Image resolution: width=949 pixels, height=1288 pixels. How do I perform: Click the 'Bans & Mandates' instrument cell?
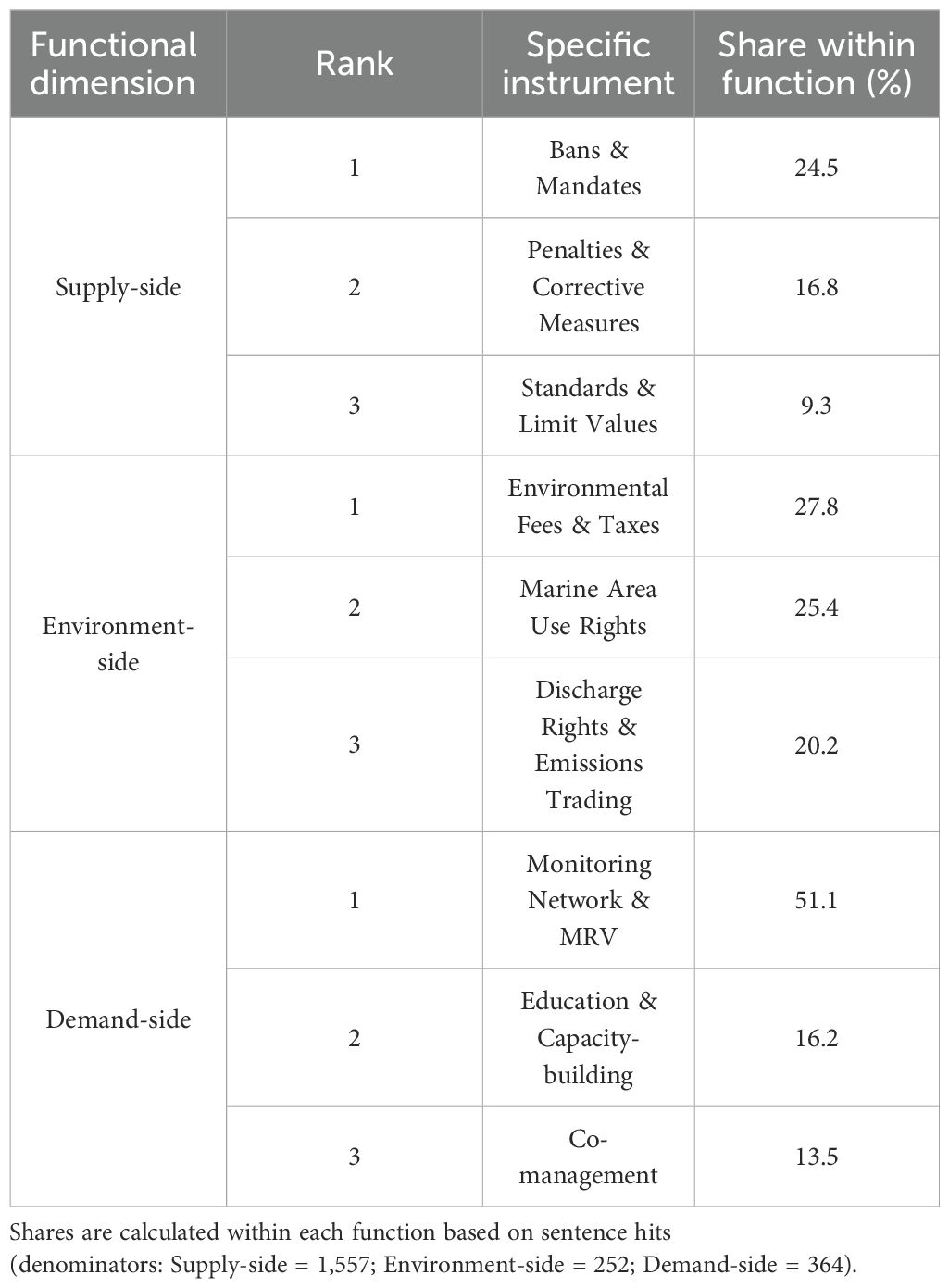[588, 168]
